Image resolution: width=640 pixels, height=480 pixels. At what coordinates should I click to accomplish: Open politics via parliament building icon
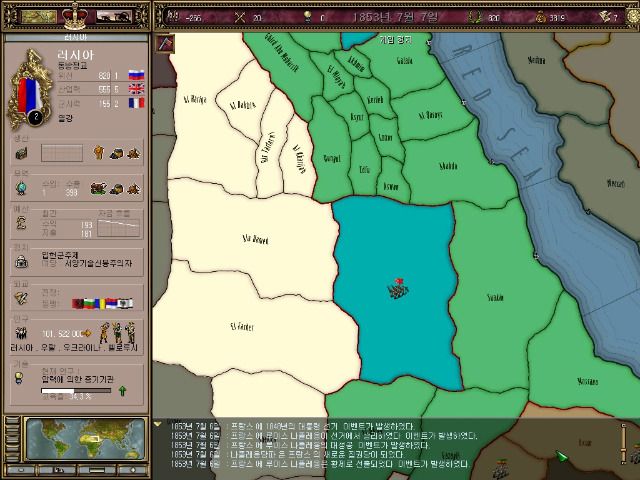click(21, 261)
